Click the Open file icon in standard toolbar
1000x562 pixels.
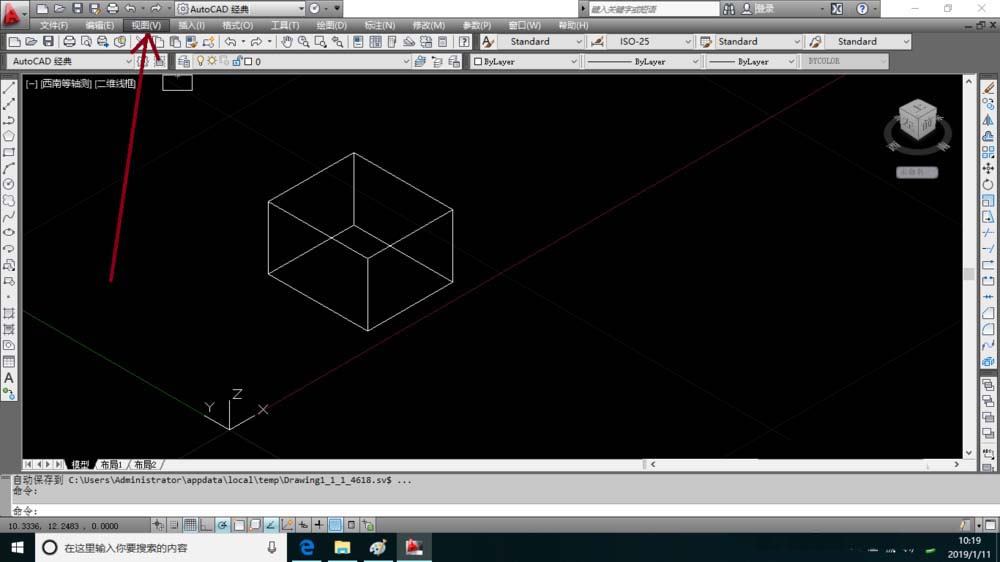coord(31,41)
